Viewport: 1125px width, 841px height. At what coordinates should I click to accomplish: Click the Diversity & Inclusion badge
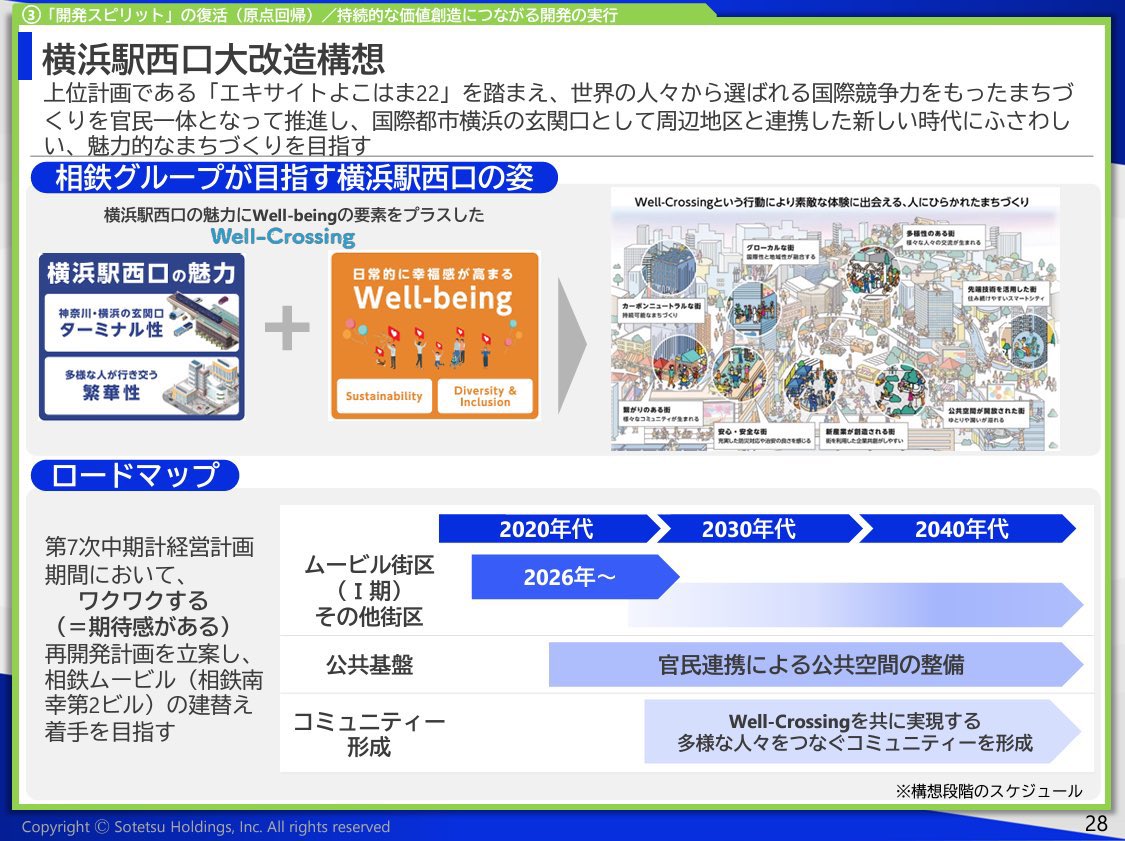tap(487, 396)
